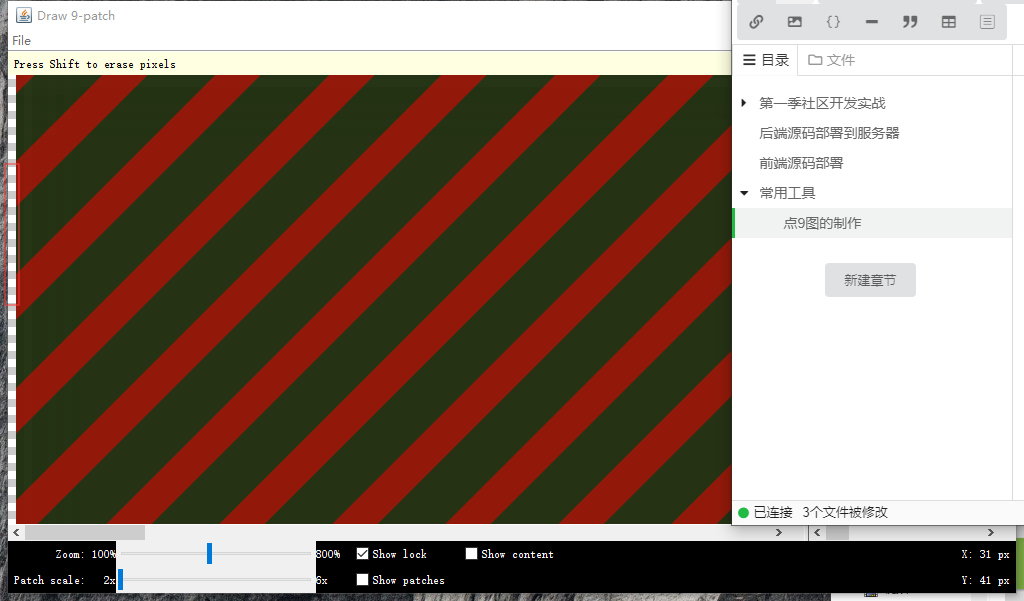Viewport: 1024px width, 601px height.
Task: Click the 已连接 status label
Action: click(x=773, y=513)
